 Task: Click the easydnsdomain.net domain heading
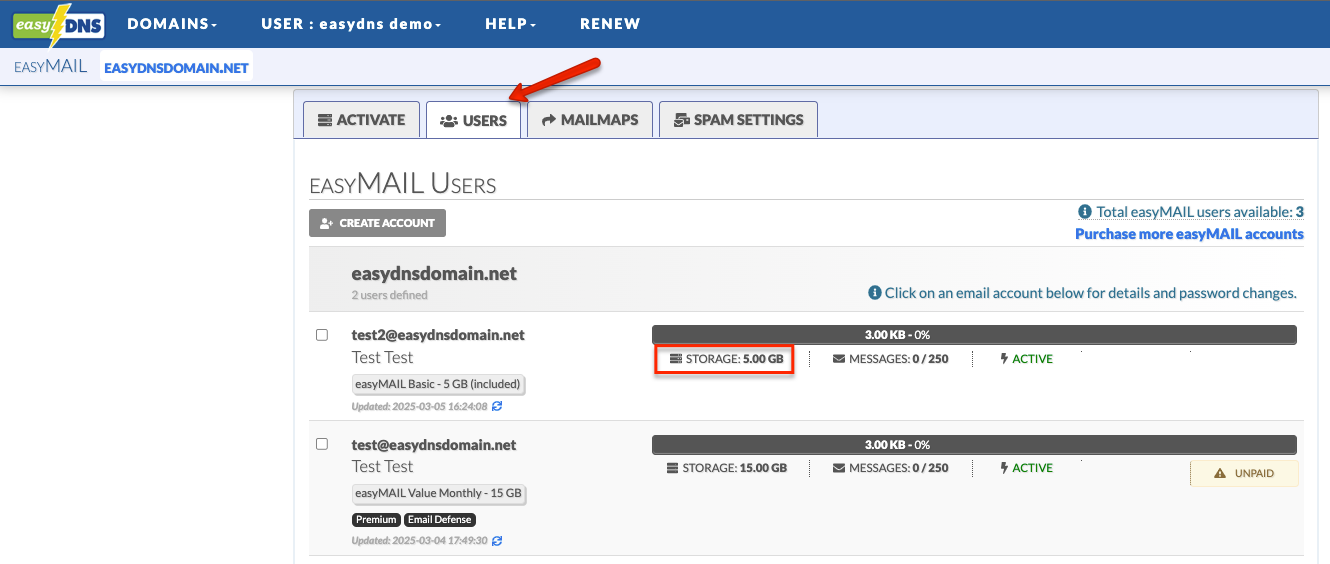(434, 274)
